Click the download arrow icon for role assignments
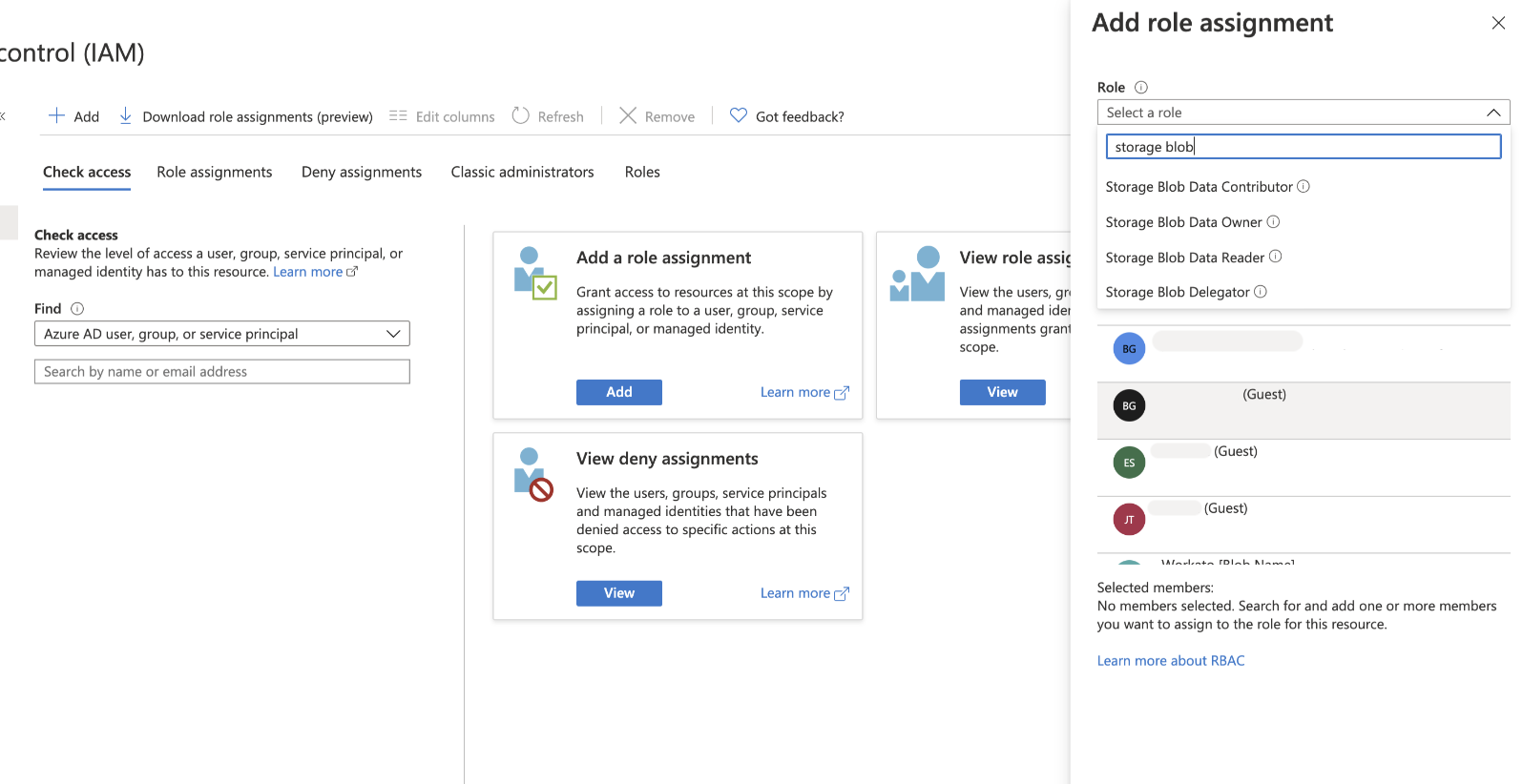Screen dimensions: 1523x784 click(x=125, y=115)
